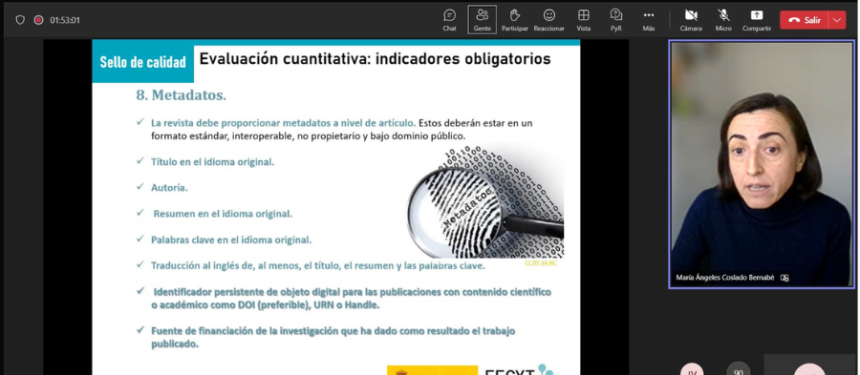Click the 'Identificador persistente' bullet text
This screenshot has width=860, height=375.
(351, 298)
